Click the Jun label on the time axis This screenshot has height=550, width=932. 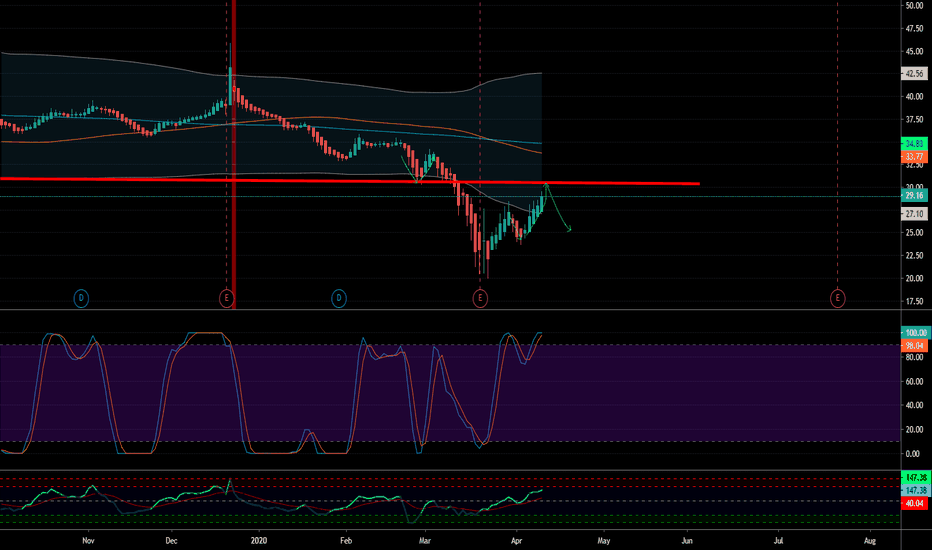(687, 540)
